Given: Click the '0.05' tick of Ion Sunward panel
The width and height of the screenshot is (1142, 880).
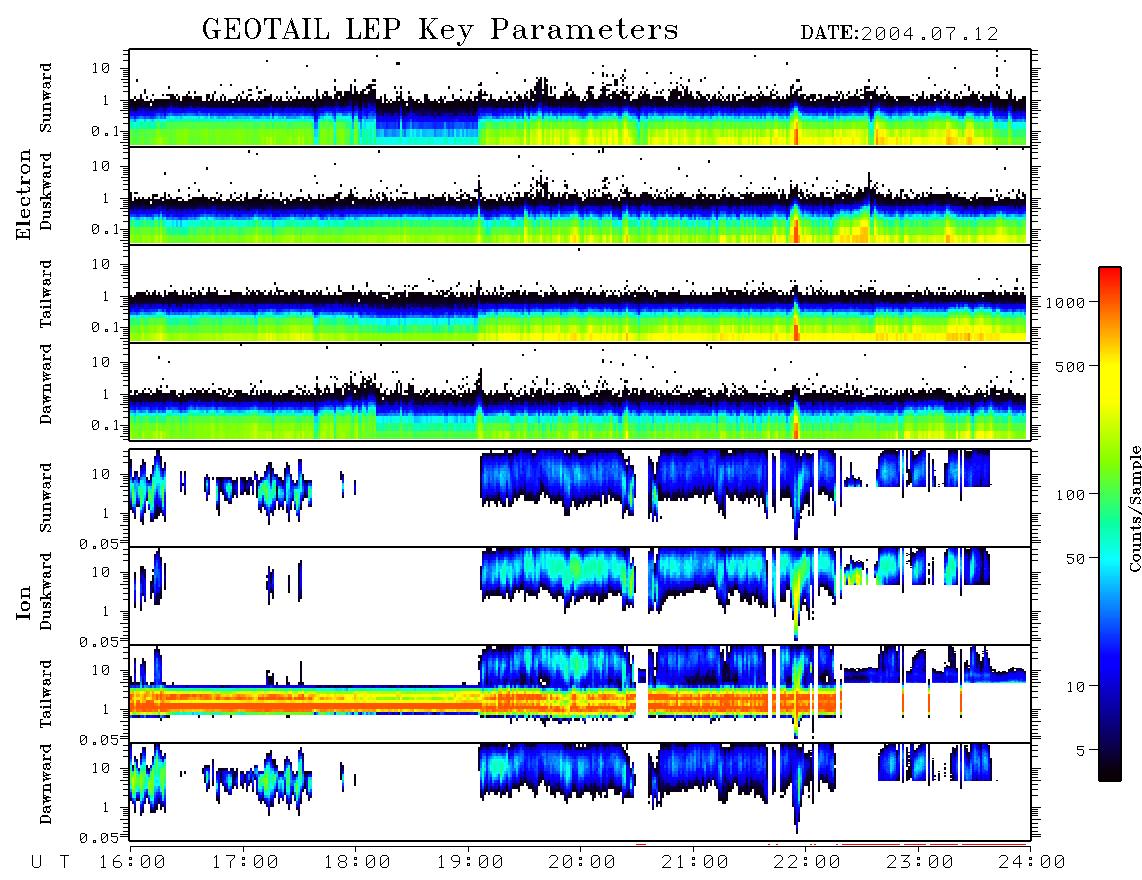Looking at the screenshot, I should [99, 543].
